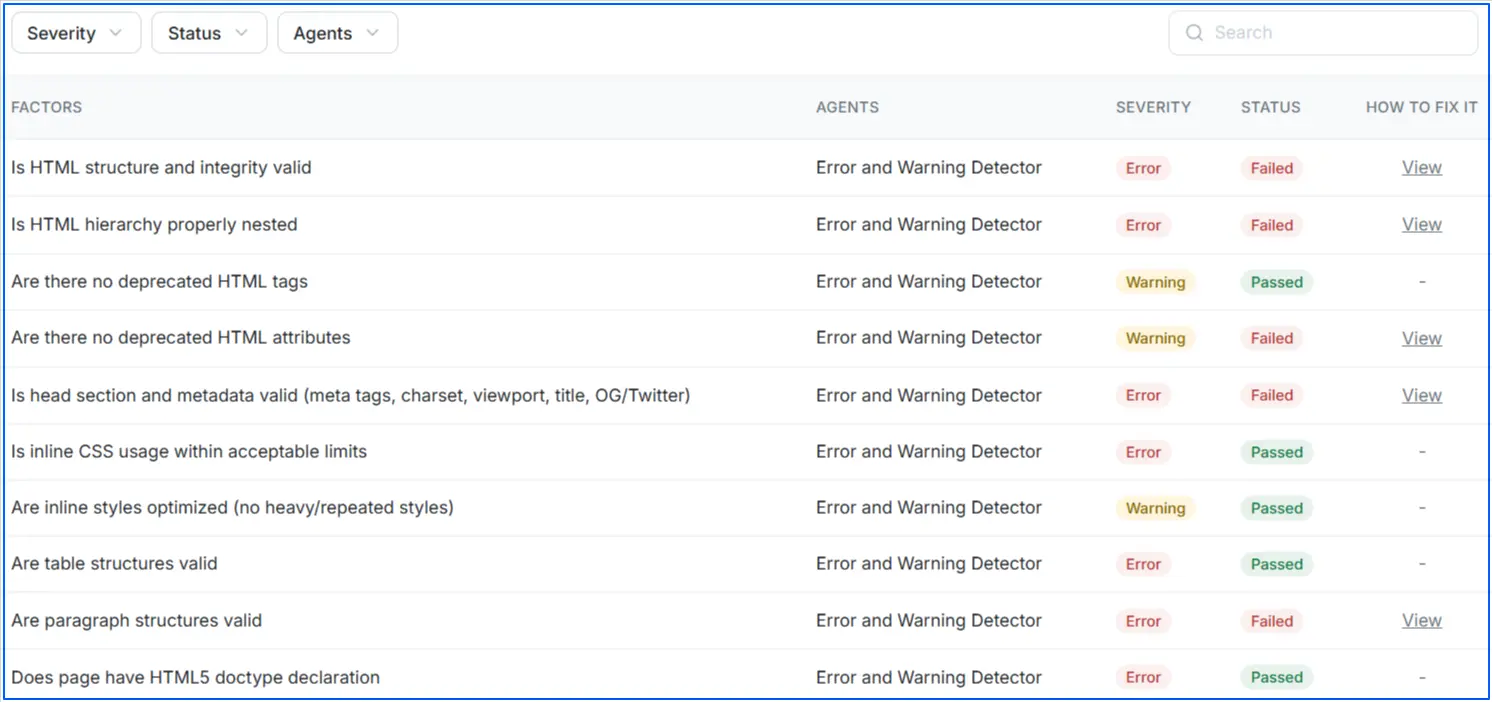Select the HTML5 doctype declaration factor row

[195, 677]
